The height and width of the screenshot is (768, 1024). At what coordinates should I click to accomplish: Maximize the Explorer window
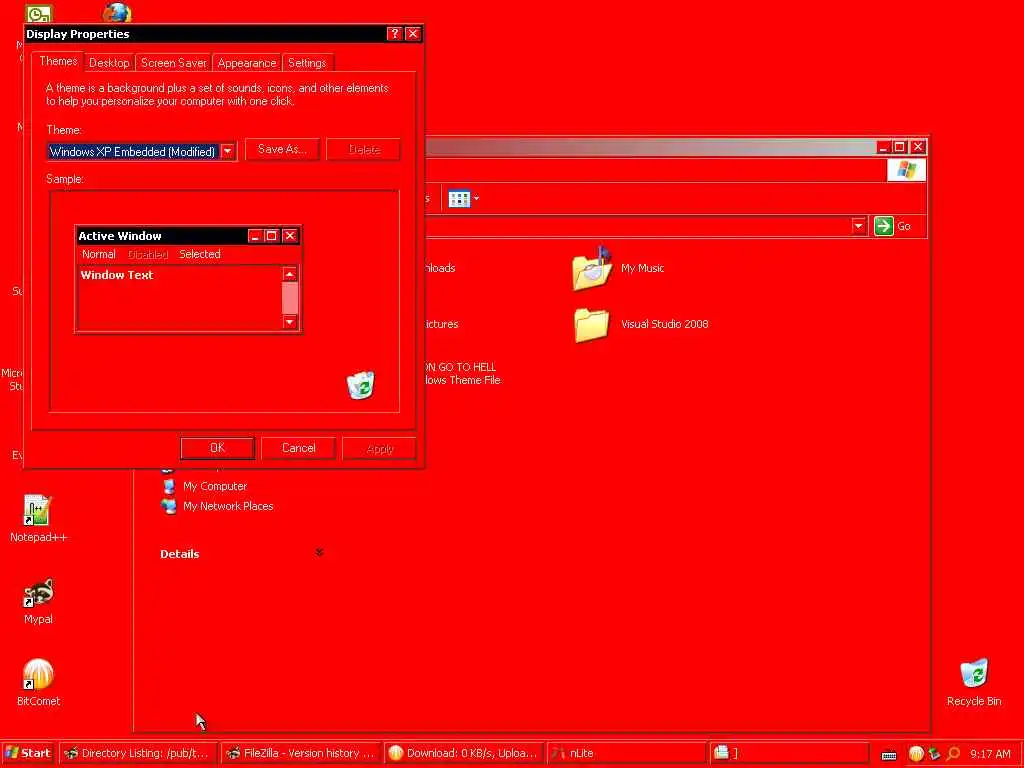coord(900,147)
